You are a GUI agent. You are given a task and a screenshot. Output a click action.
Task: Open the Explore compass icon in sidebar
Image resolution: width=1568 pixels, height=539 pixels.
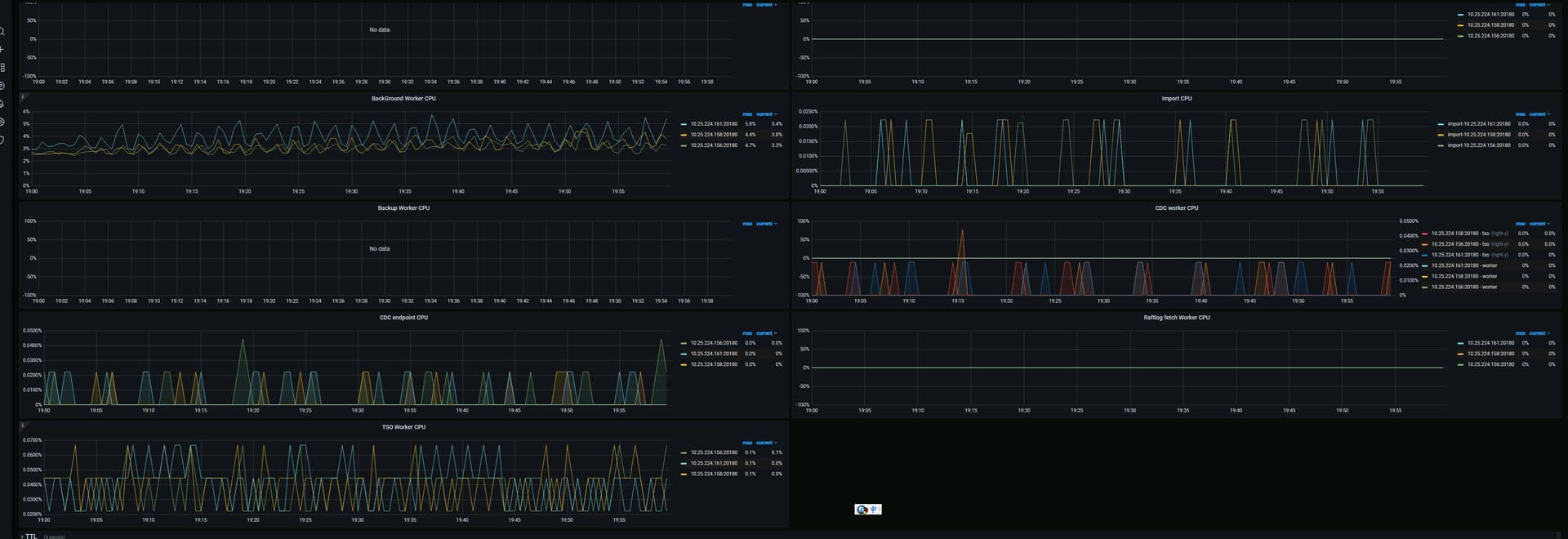2,86
